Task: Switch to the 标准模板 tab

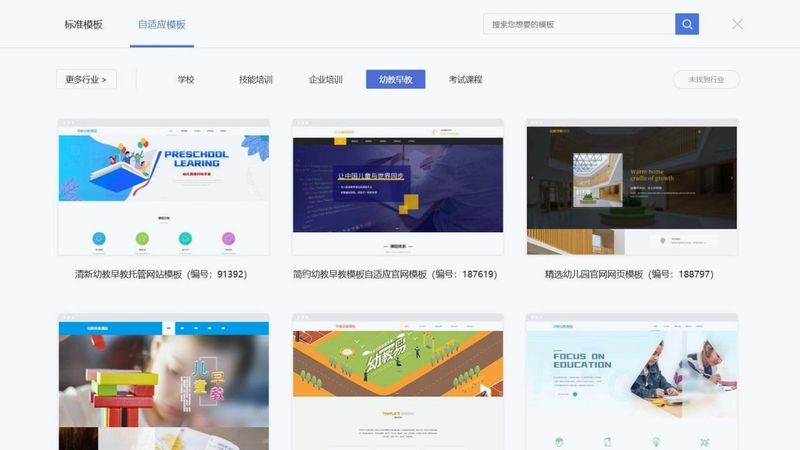Action: 84,24
